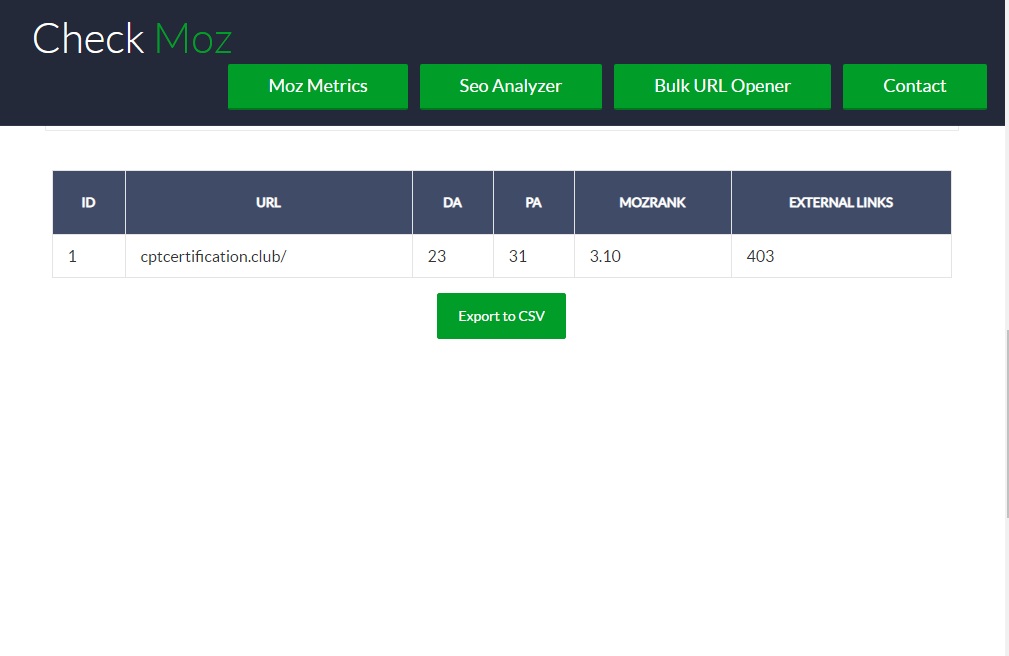The height and width of the screenshot is (656, 1009).
Task: Click the ID column header
Action: click(89, 203)
